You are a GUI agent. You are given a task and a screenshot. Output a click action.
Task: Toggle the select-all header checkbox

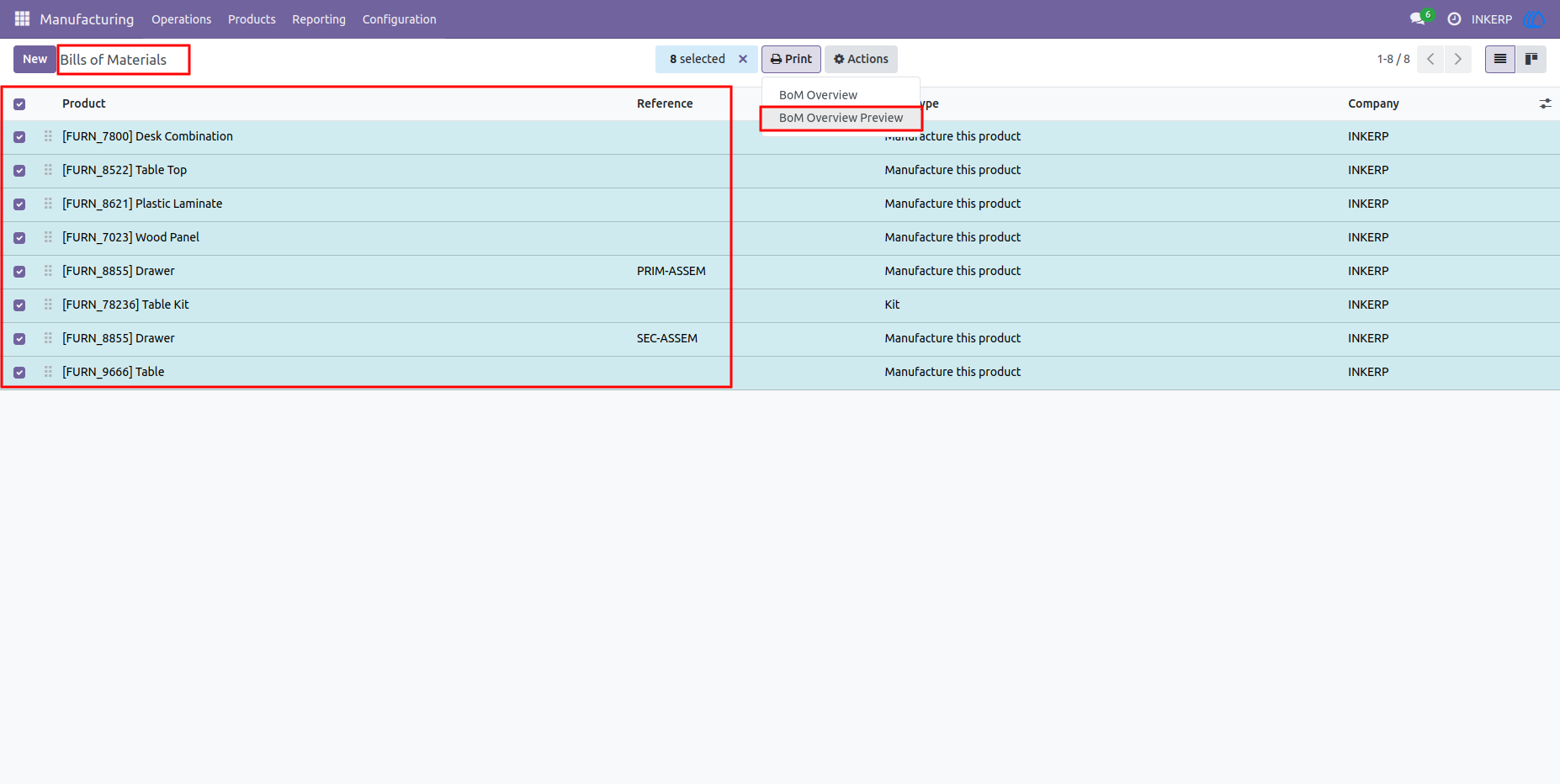[x=19, y=104]
